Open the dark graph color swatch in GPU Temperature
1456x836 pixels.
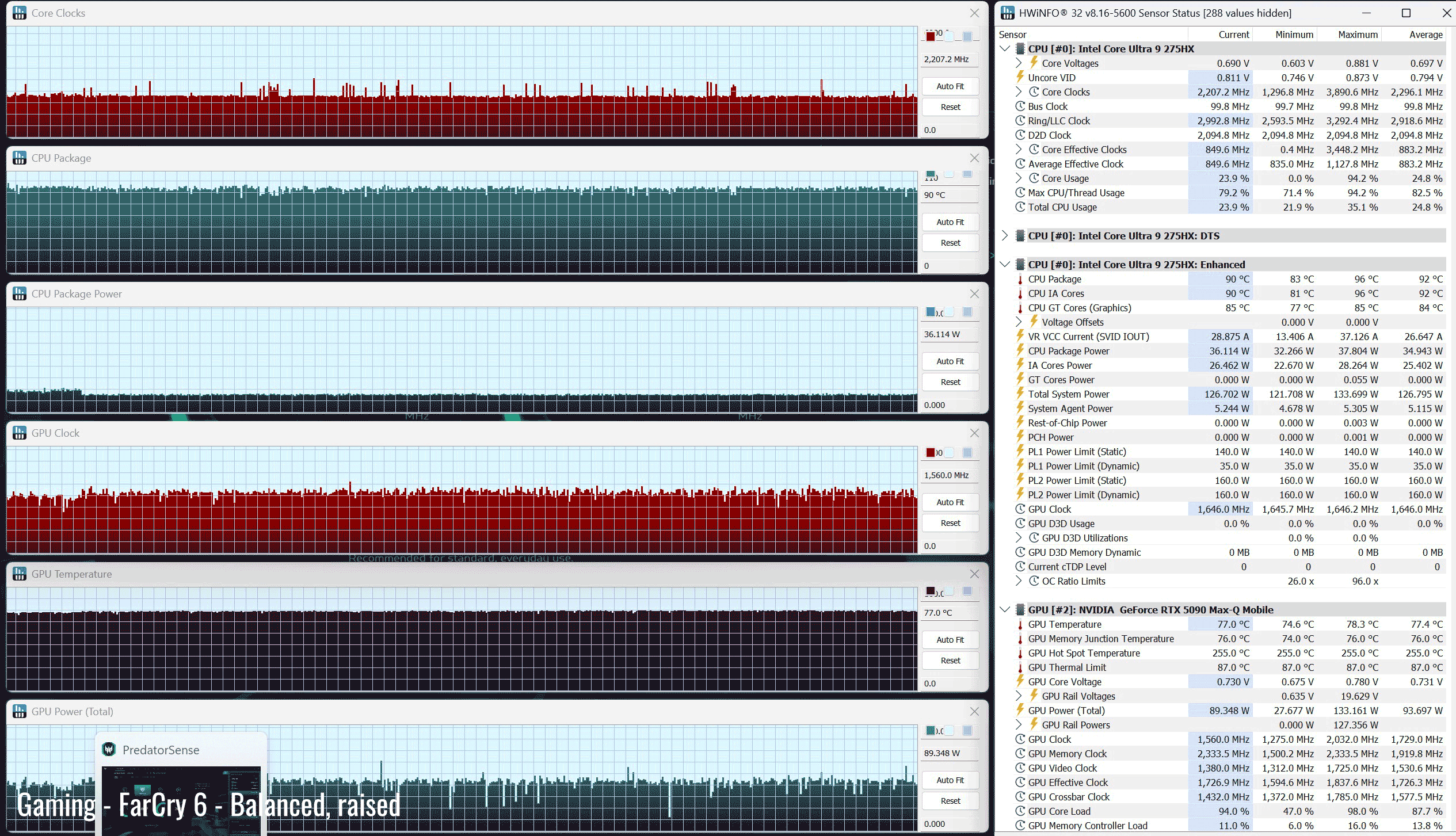point(931,591)
